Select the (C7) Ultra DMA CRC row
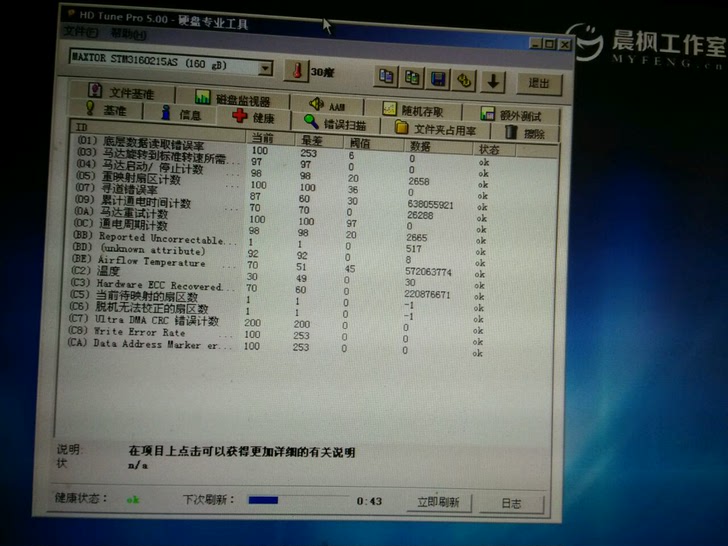The height and width of the screenshot is (546, 728). 275,323
